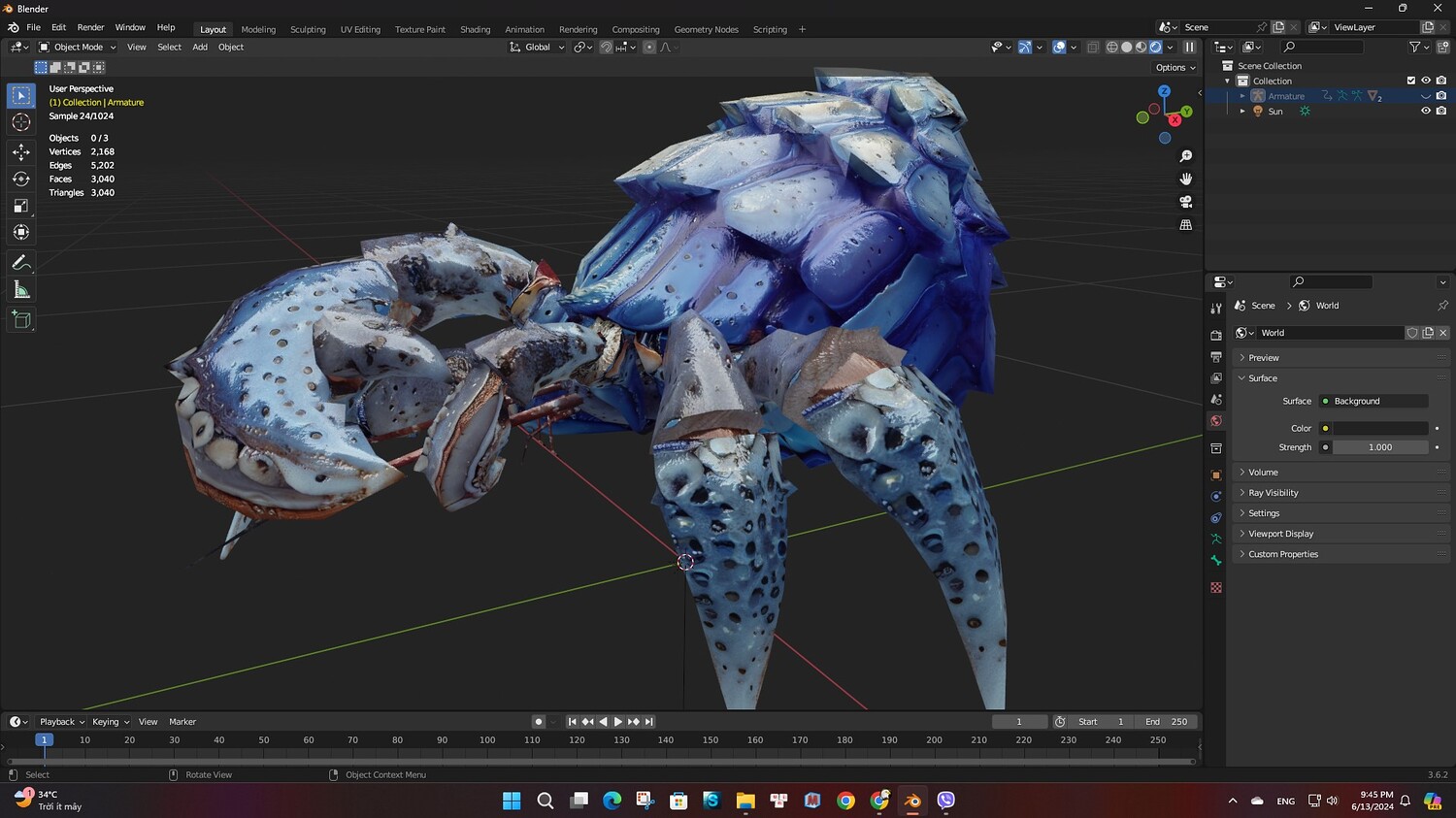Open the Object Mode dropdown
This screenshot has width=1456, height=818.
click(78, 47)
